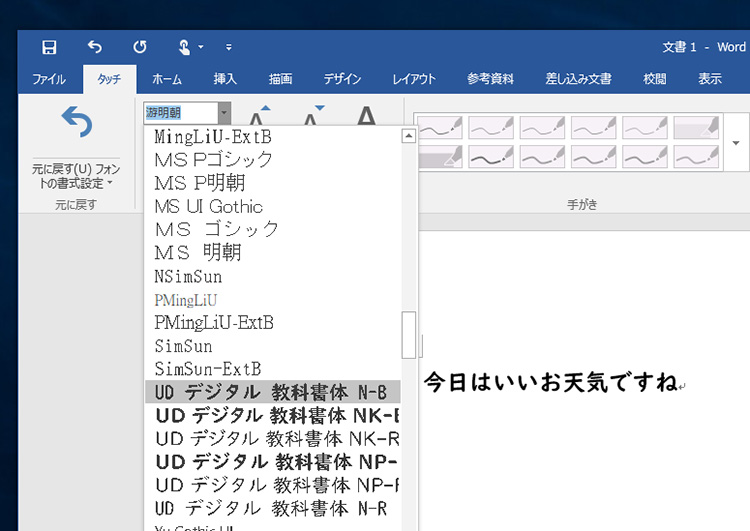Switch to the ホーム tab
Image resolution: width=750 pixels, height=531 pixels.
coord(167,79)
